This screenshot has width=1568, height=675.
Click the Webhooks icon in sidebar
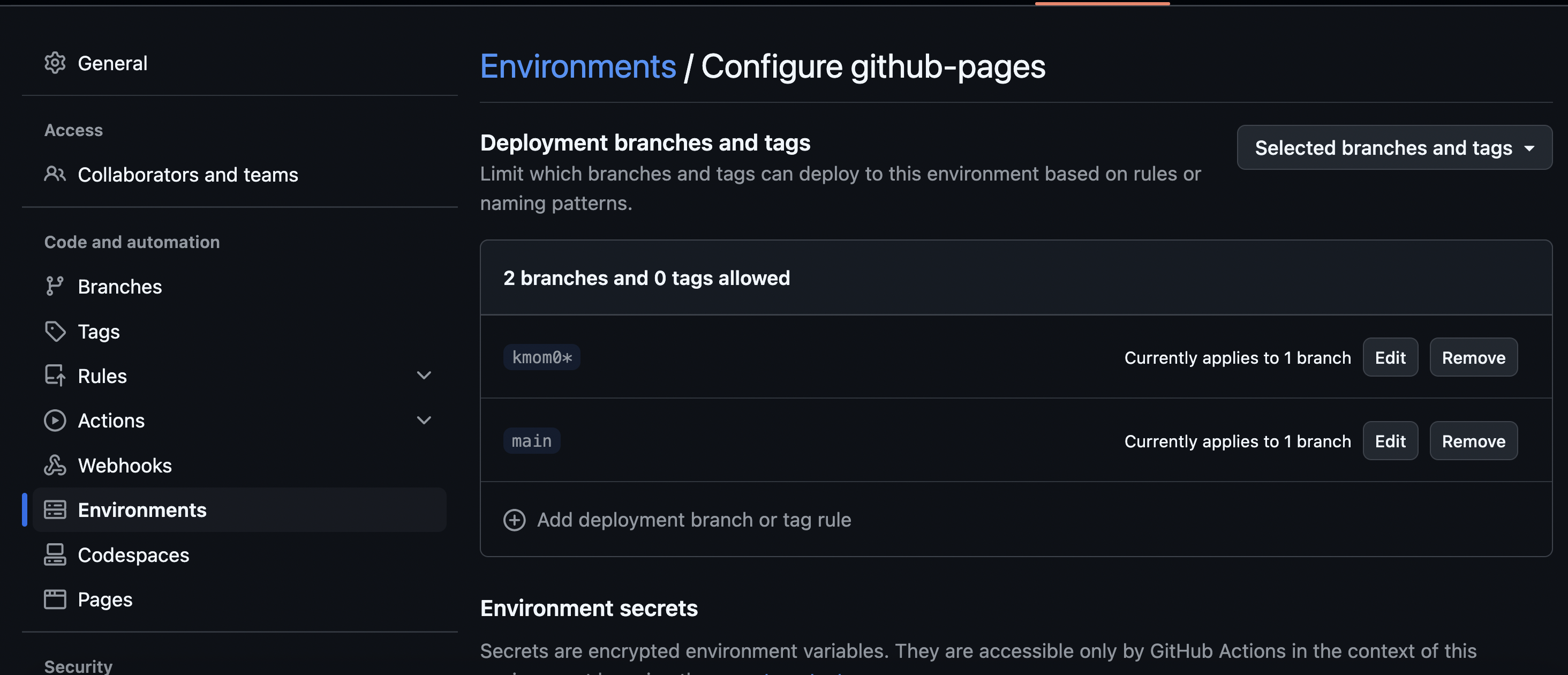point(55,465)
